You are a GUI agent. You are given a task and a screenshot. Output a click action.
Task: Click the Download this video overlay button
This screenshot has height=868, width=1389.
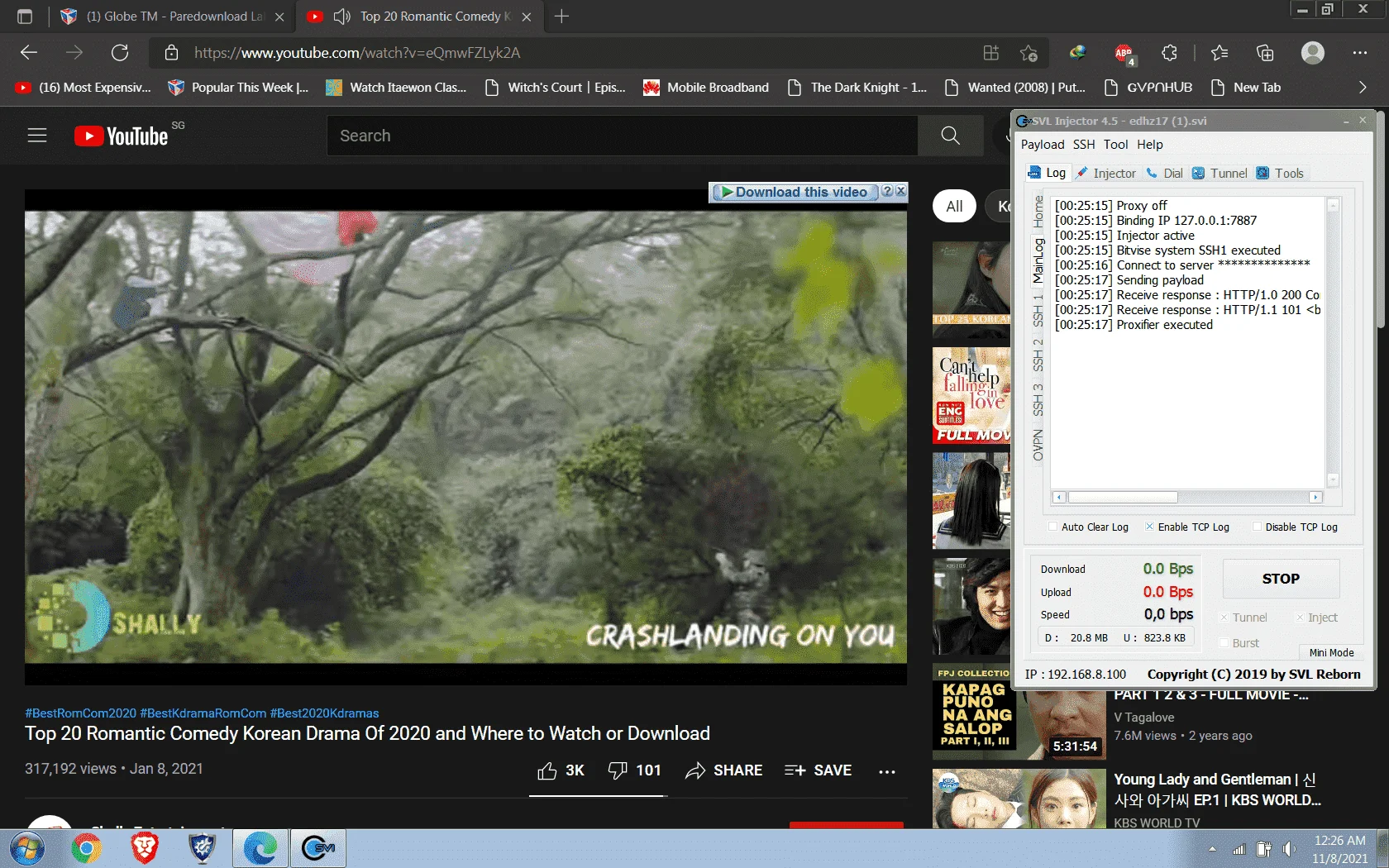[x=794, y=192]
